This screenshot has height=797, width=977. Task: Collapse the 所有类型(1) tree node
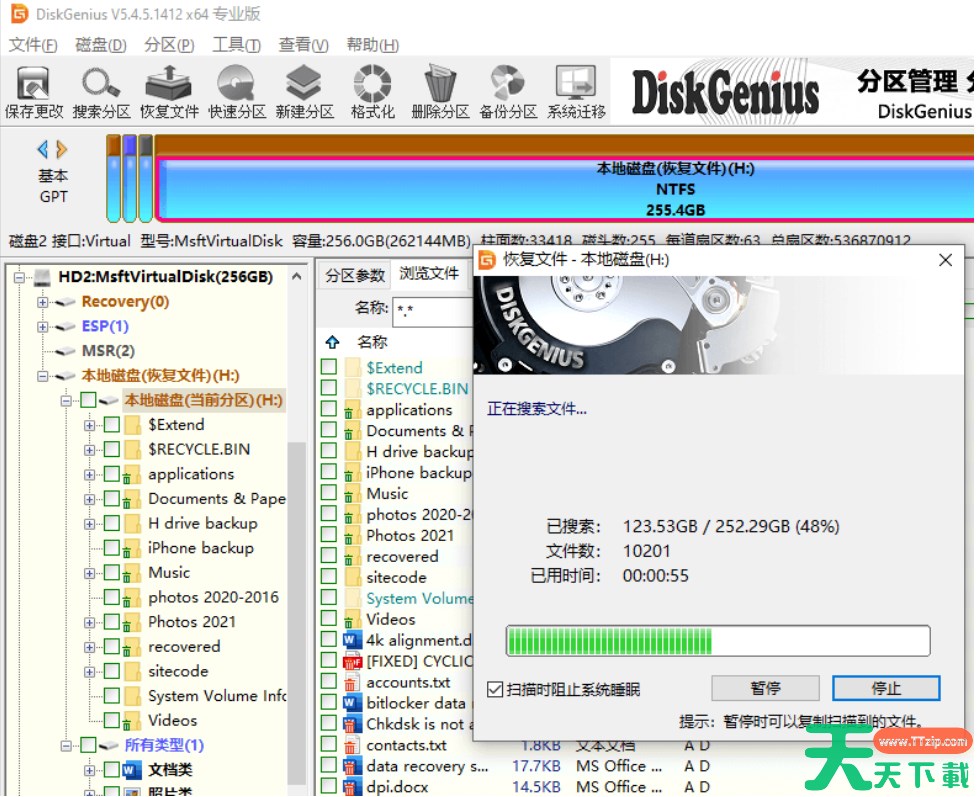pyautogui.click(x=66, y=745)
